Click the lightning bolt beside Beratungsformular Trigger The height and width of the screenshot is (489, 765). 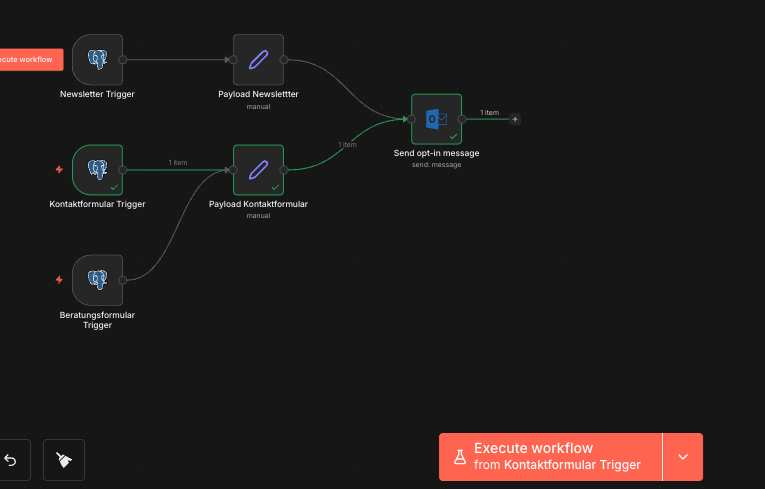[x=59, y=280]
